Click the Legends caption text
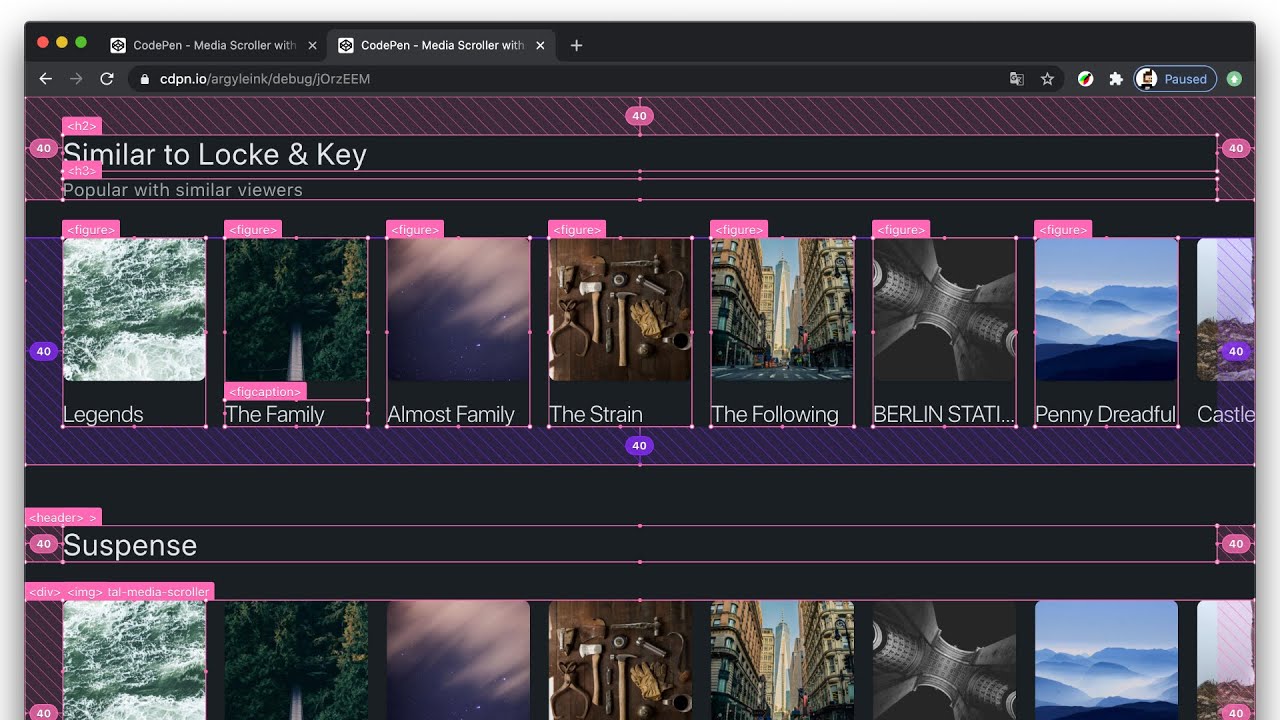The height and width of the screenshot is (720, 1280). tap(103, 414)
